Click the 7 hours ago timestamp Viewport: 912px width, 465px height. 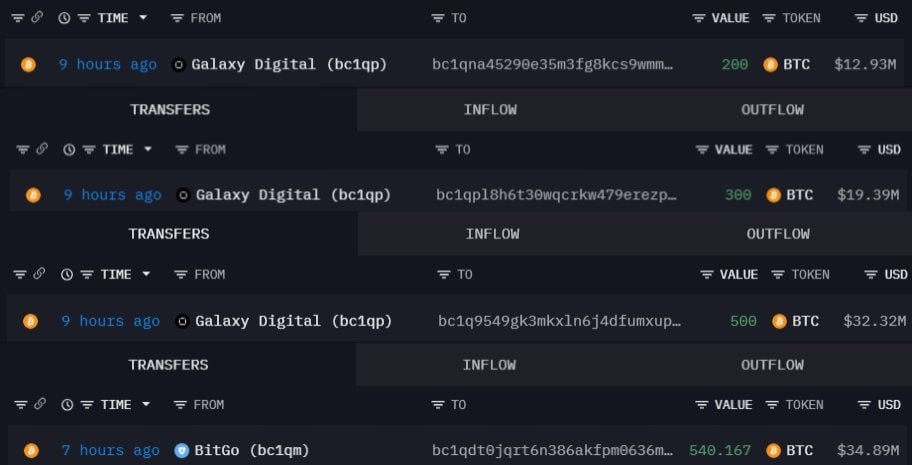pos(111,450)
